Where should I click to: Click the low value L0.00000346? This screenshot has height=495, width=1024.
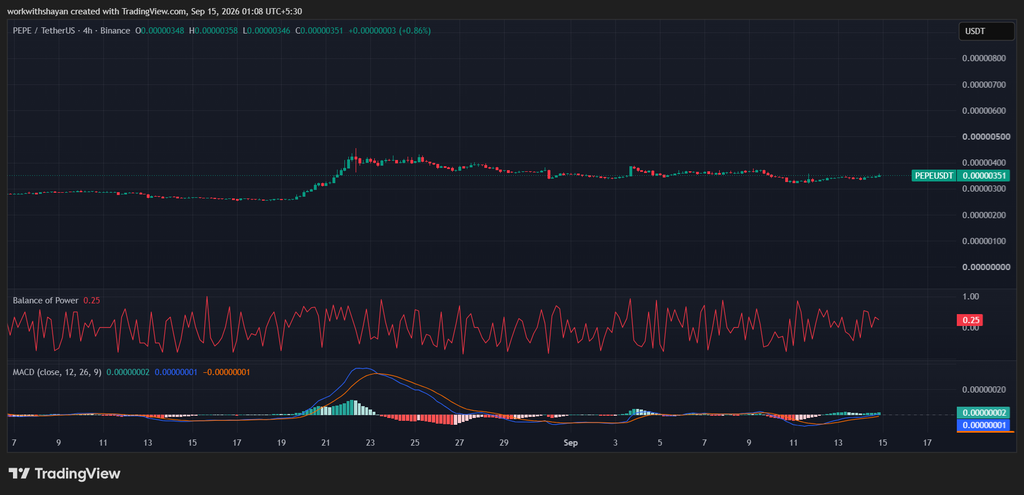pyautogui.click(x=266, y=31)
